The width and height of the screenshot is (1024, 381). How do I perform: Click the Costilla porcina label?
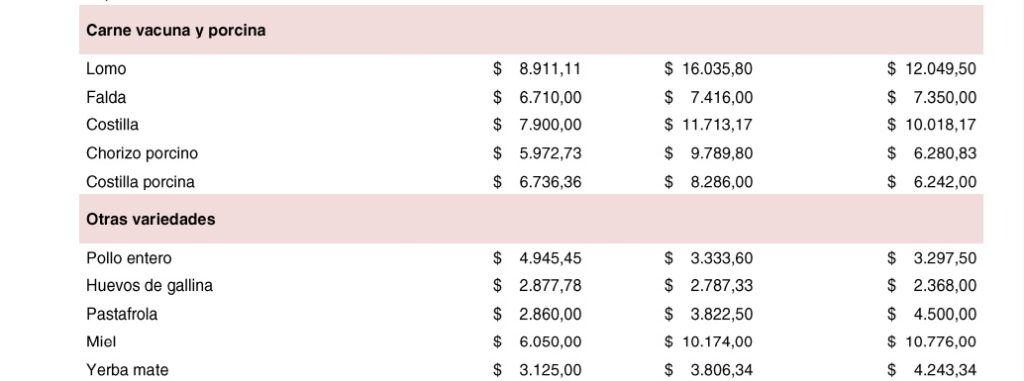pyautogui.click(x=140, y=182)
